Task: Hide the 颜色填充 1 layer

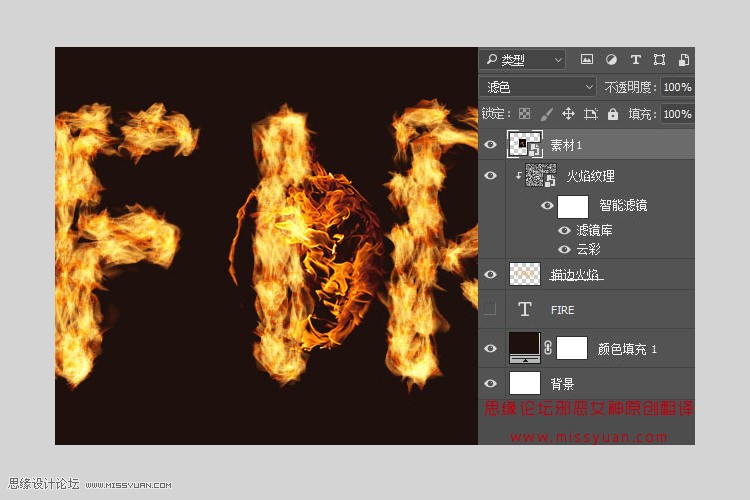Action: [490, 348]
